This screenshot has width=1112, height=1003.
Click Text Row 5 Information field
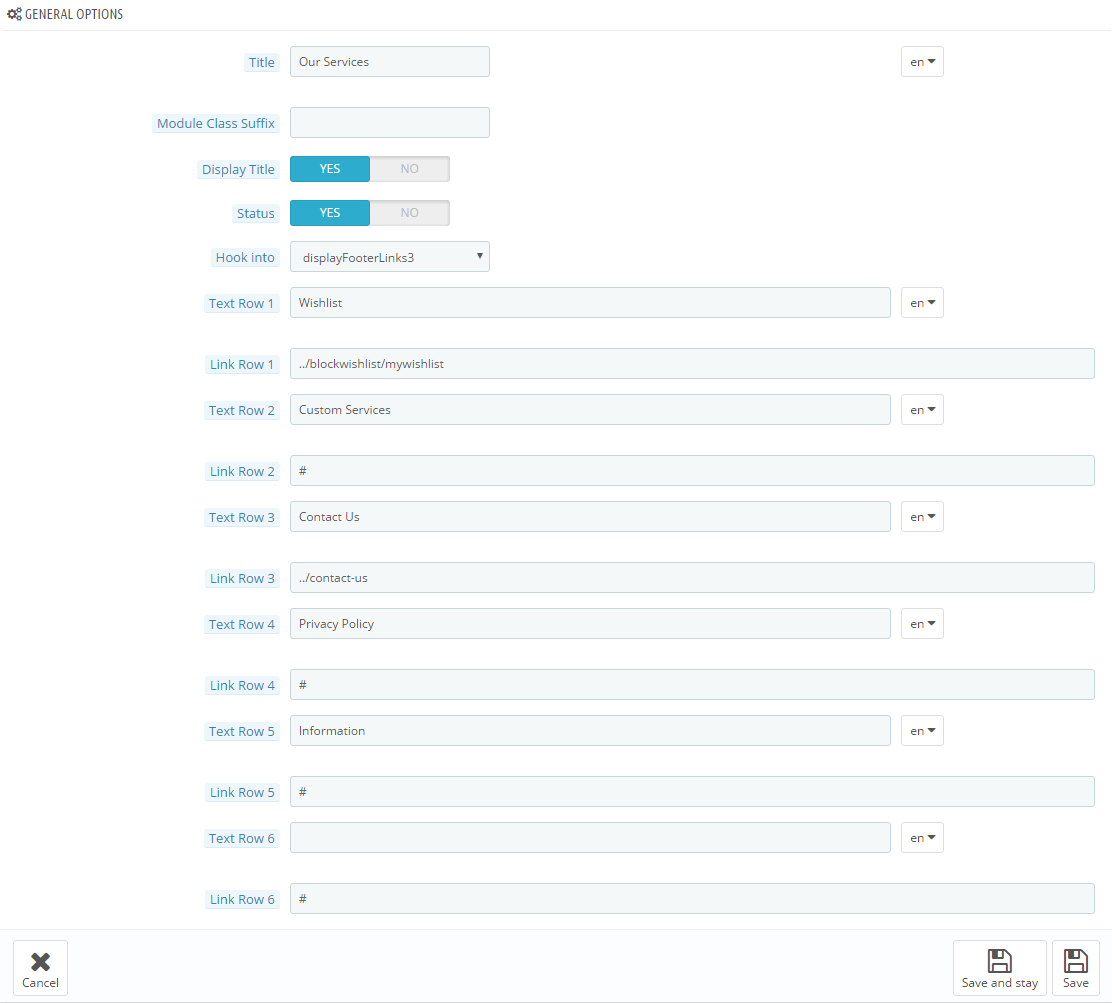point(590,731)
